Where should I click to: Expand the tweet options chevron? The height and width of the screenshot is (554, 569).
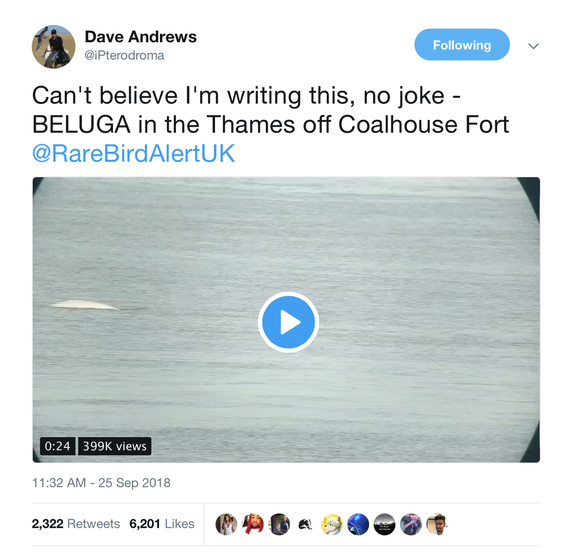(533, 46)
